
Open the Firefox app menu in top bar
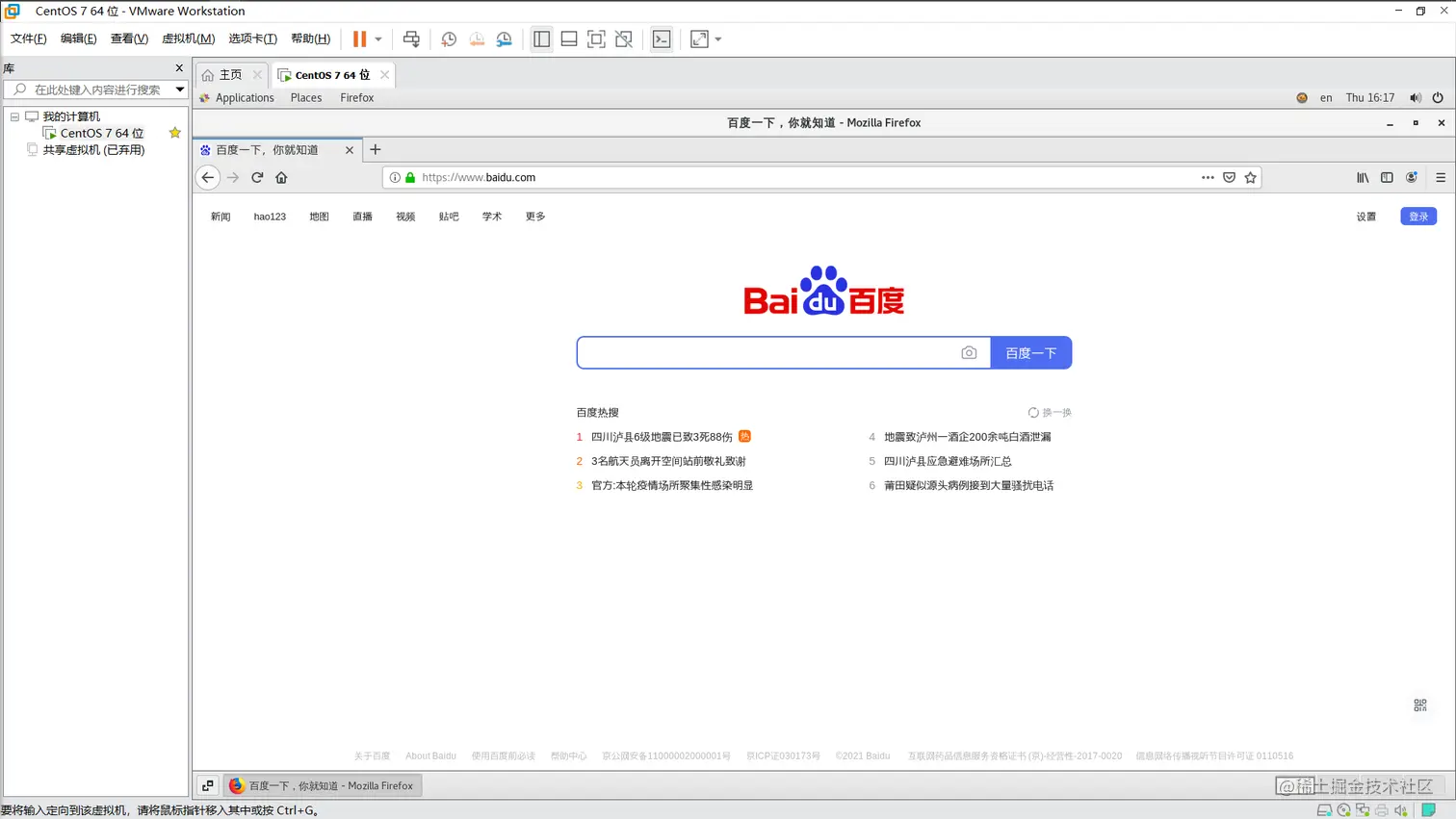[356, 98]
